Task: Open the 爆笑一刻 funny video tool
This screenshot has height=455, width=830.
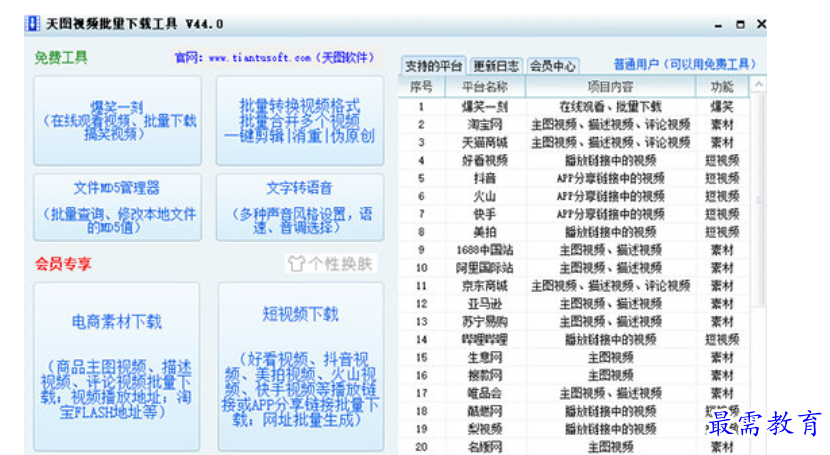Action: [118, 121]
